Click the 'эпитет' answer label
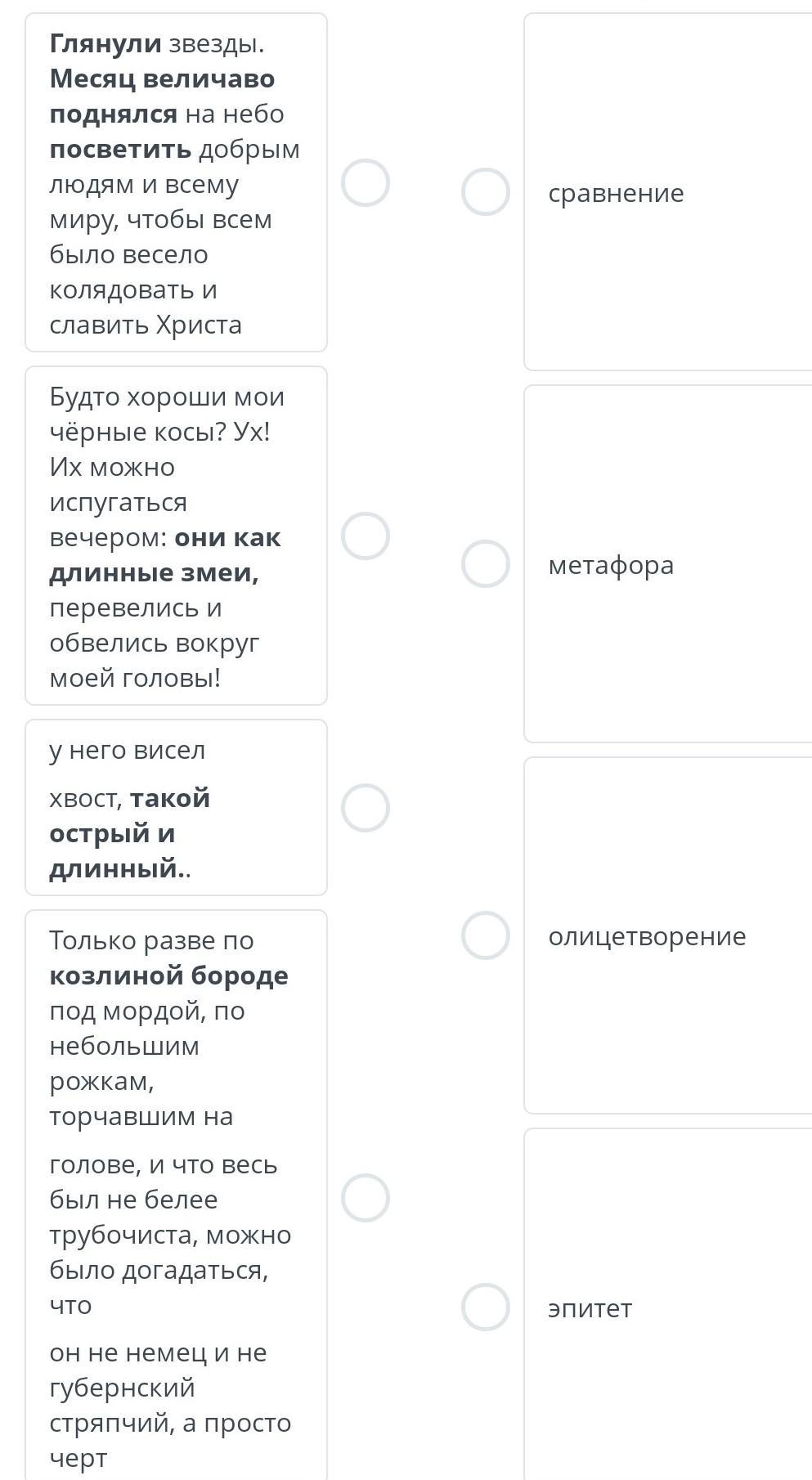This screenshot has width=812, height=1480. [x=590, y=1308]
